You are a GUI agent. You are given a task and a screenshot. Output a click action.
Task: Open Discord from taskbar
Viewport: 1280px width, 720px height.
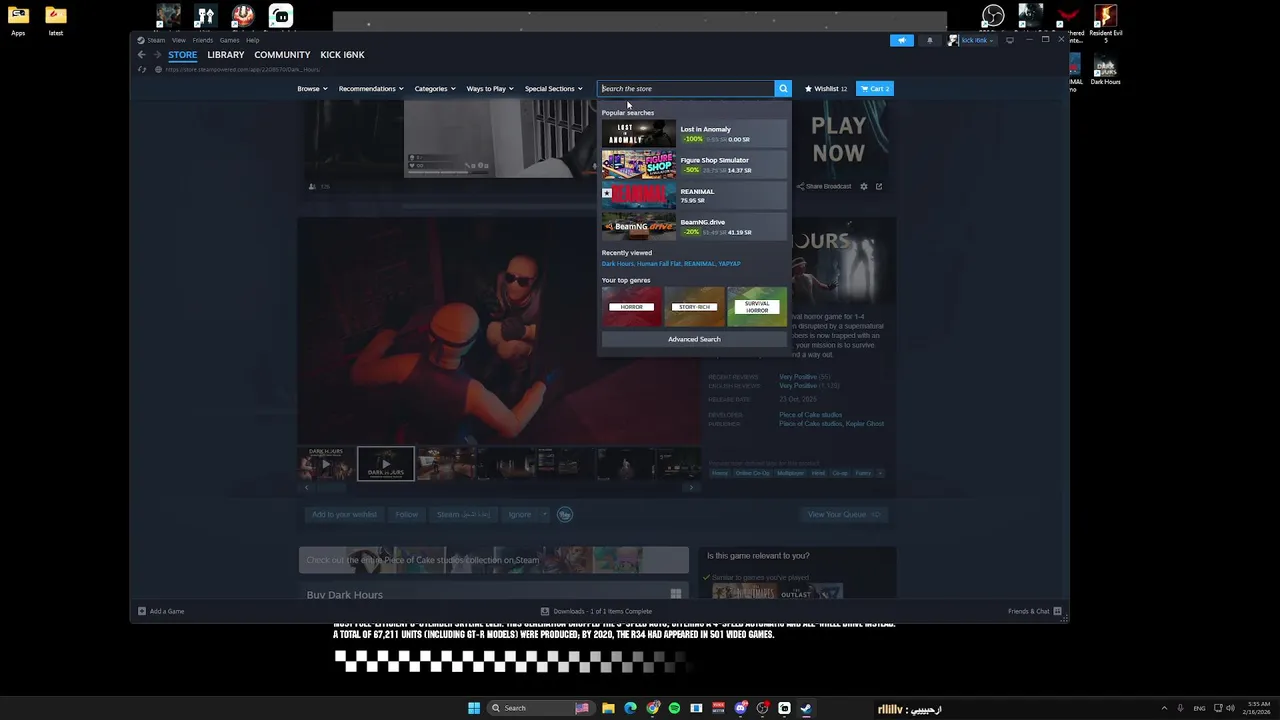(741, 708)
